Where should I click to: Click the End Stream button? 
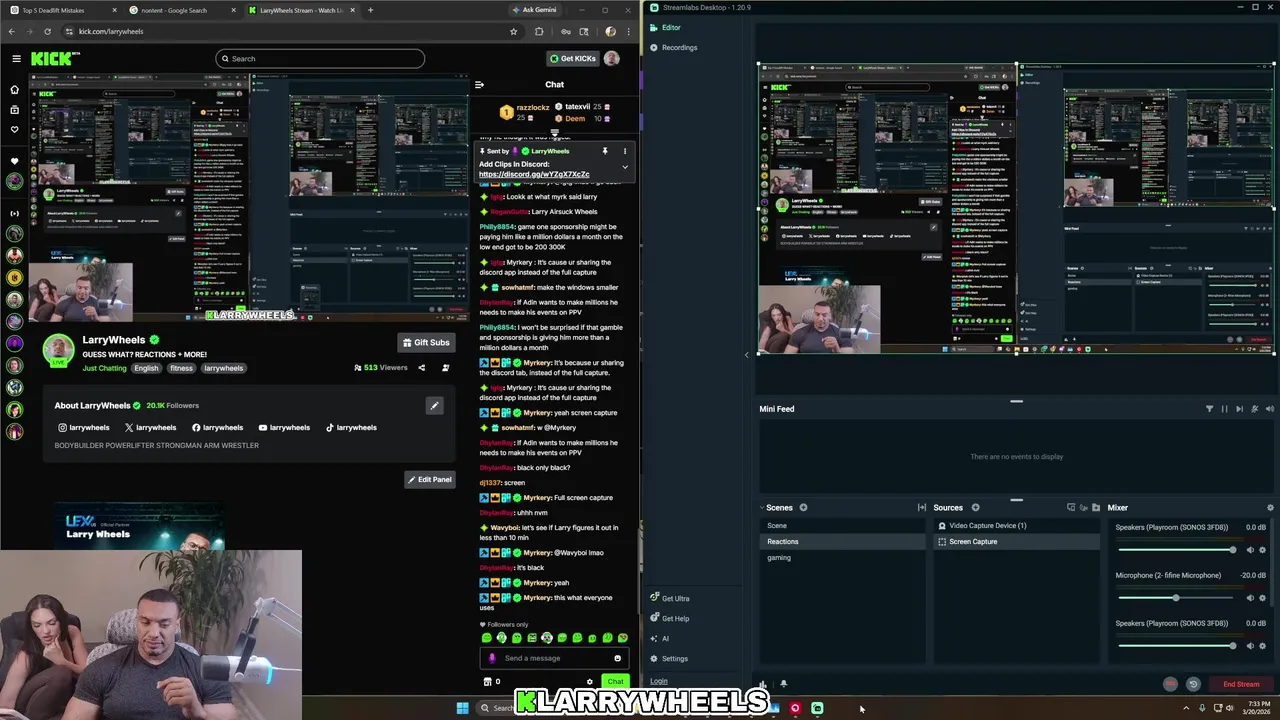[1241, 685]
